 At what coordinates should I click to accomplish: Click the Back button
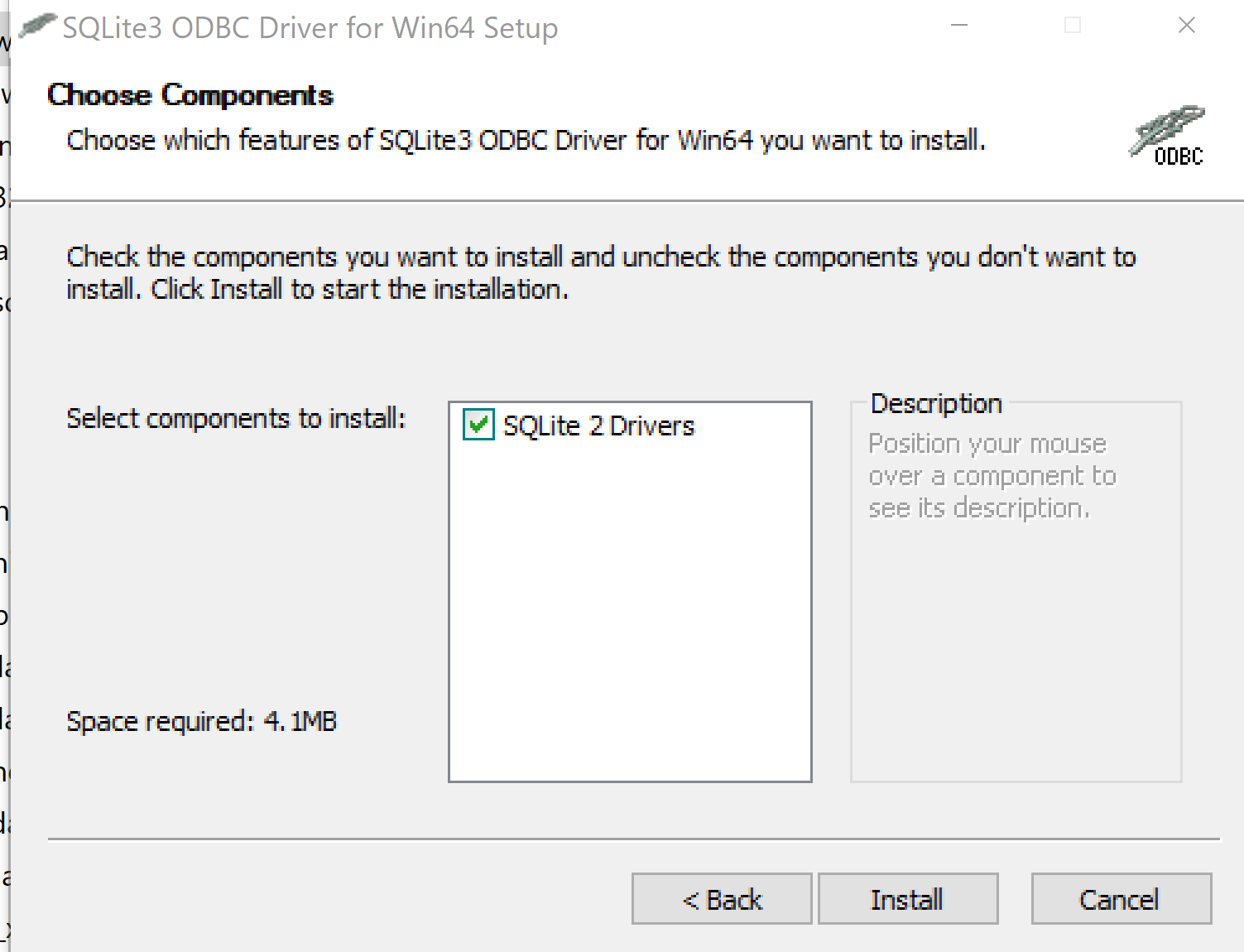click(721, 899)
